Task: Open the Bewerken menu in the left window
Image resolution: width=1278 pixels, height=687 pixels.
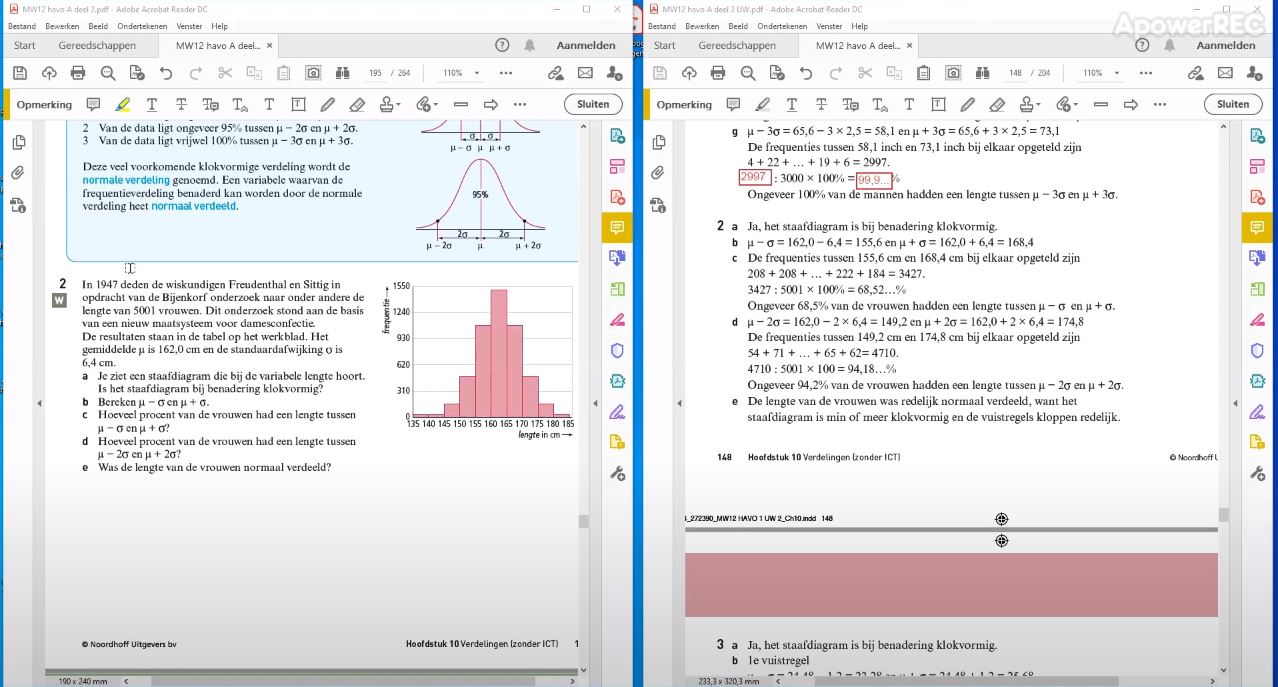Action: (x=62, y=26)
